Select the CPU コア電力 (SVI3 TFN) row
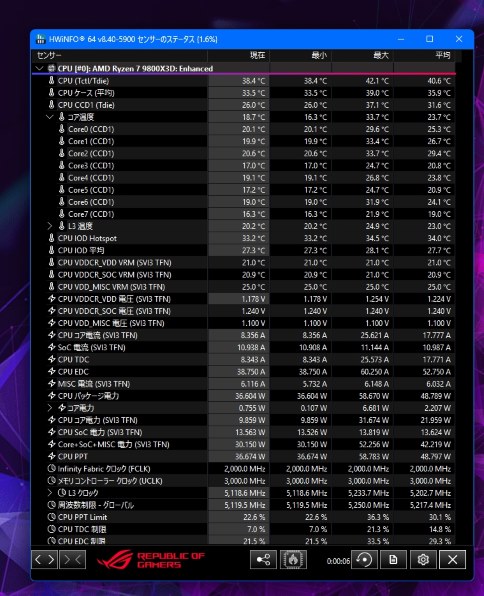Image resolution: width=484 pixels, height=596 pixels. pos(244,420)
